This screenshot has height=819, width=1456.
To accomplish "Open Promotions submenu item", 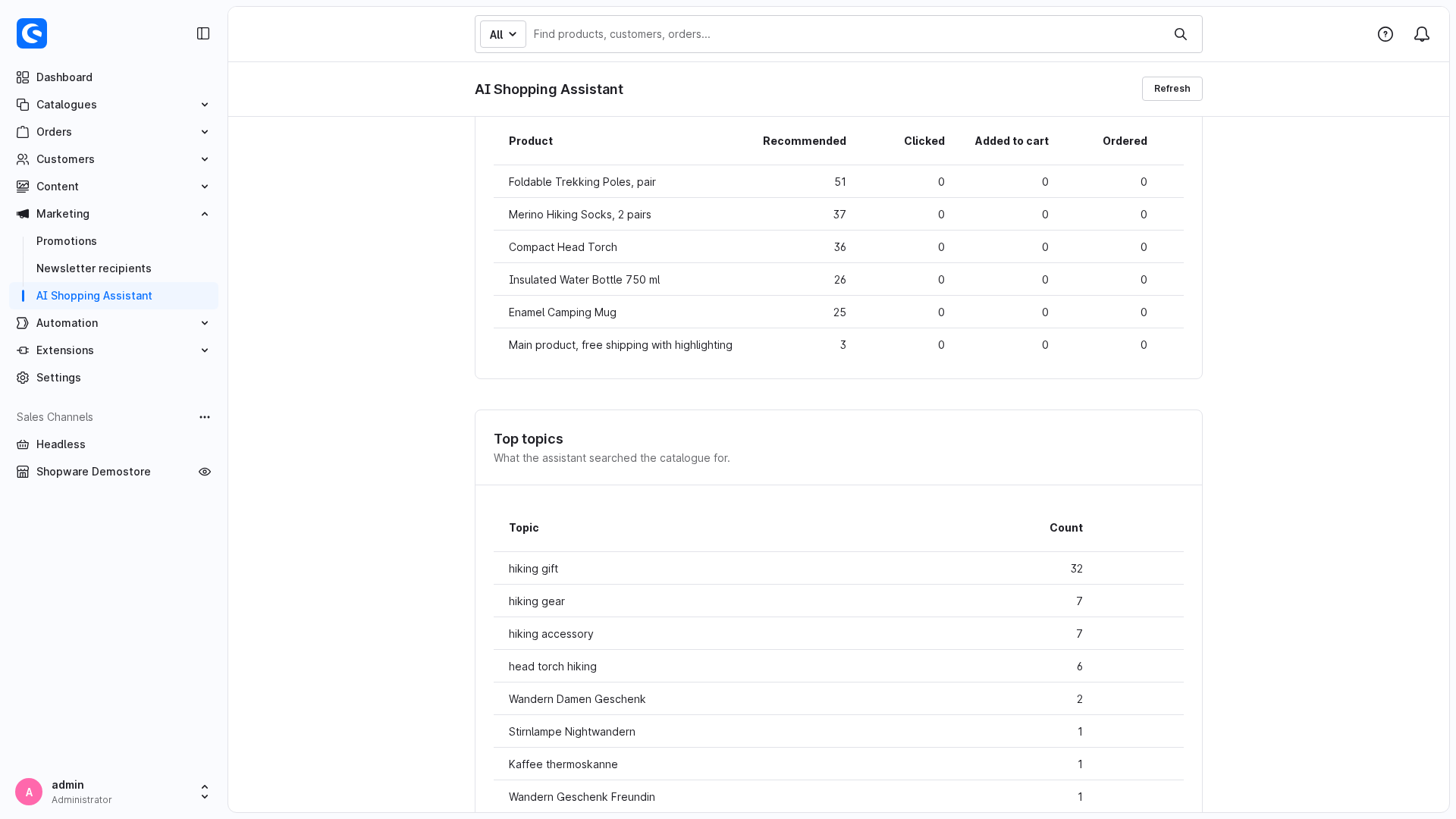I will tap(67, 241).
